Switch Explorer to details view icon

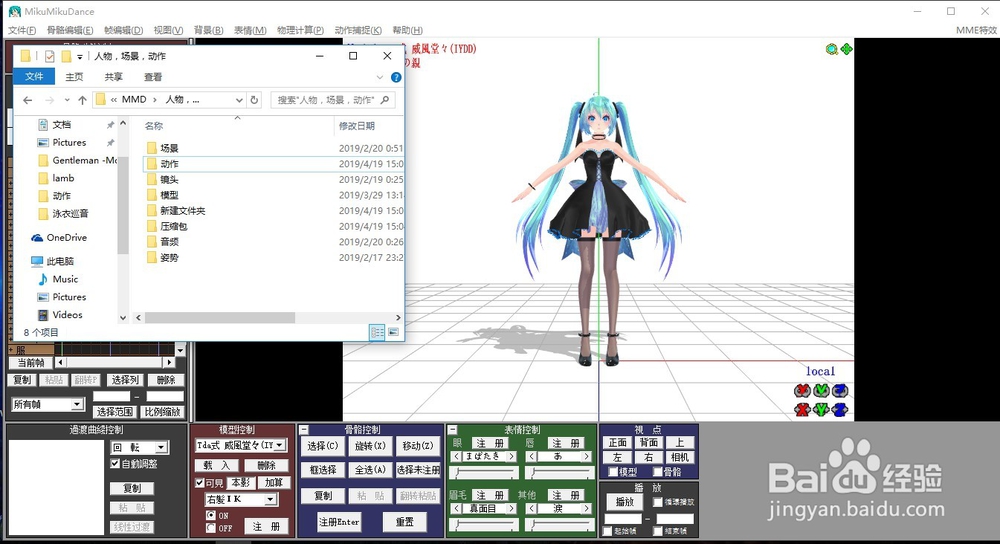pos(377,332)
